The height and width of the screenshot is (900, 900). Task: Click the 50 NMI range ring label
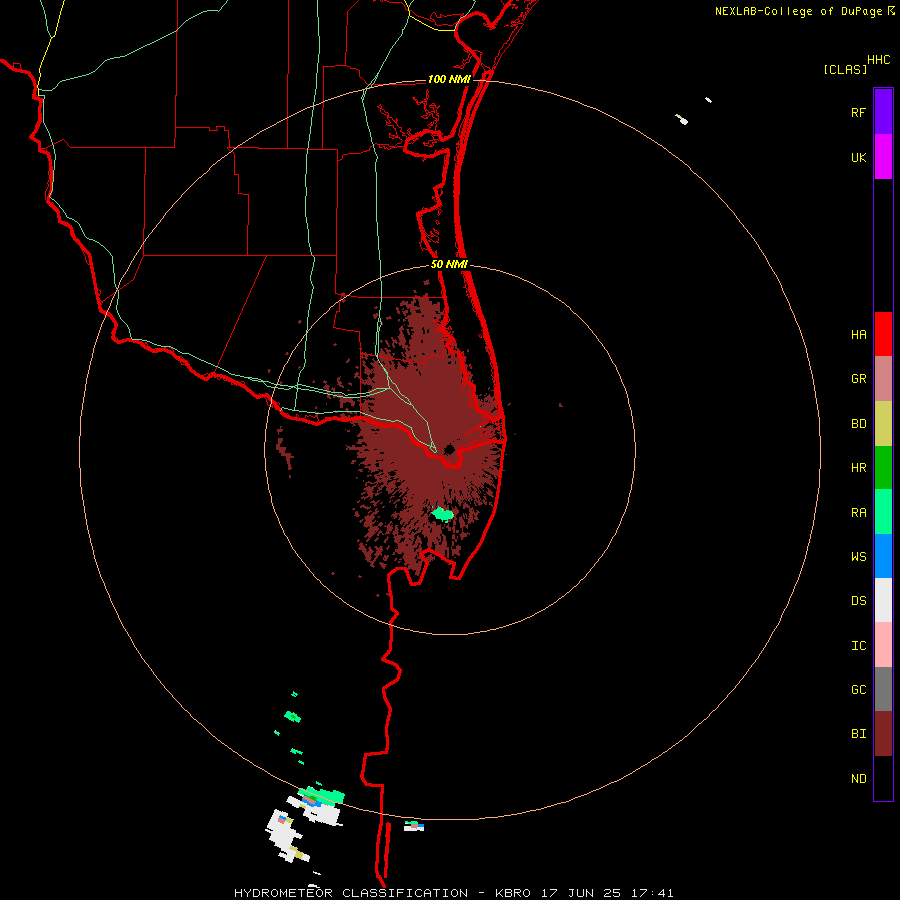pyautogui.click(x=449, y=264)
